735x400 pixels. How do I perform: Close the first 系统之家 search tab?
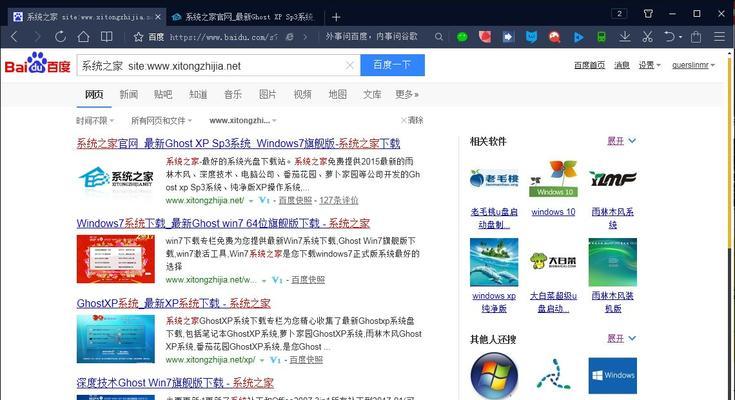coord(158,17)
